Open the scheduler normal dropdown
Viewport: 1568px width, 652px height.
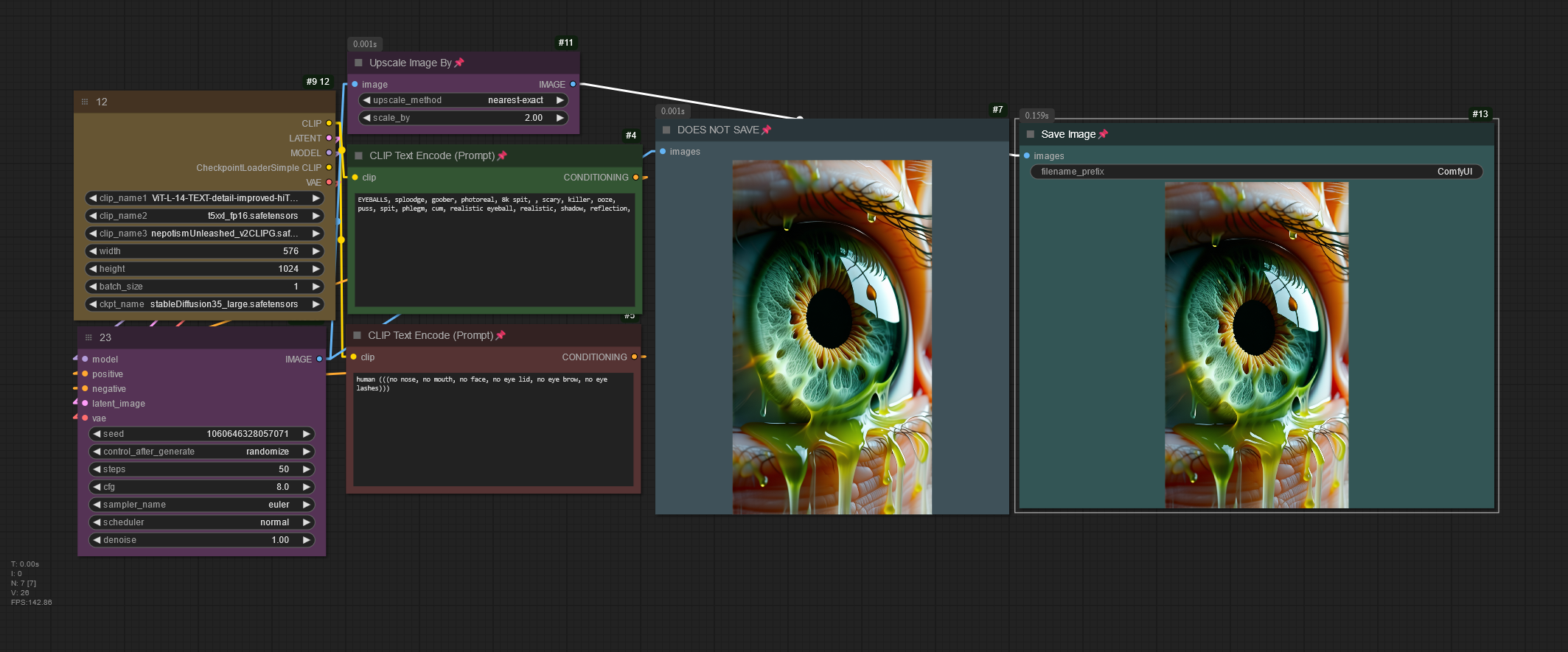click(x=202, y=522)
